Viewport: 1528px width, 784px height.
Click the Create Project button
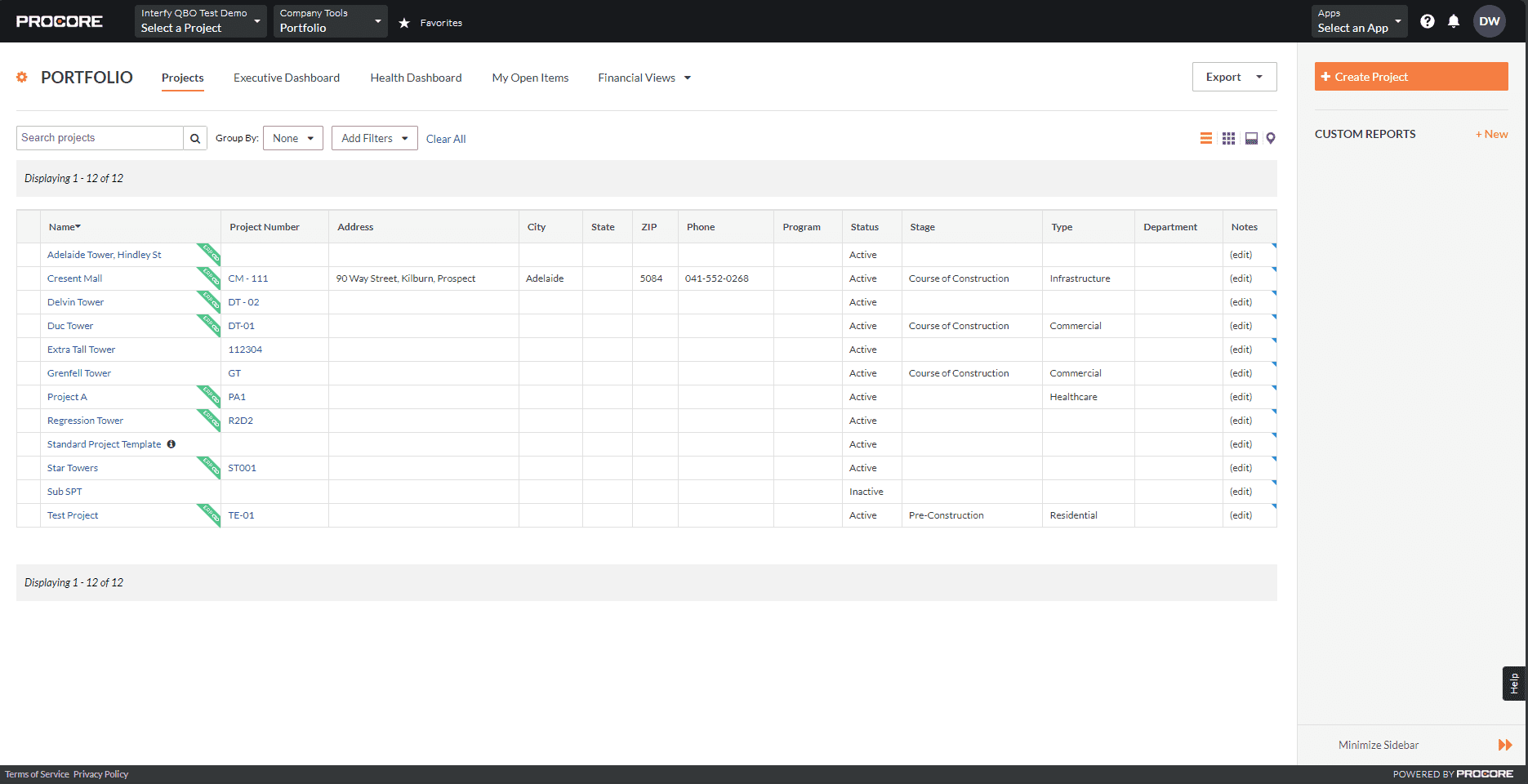(x=1410, y=76)
